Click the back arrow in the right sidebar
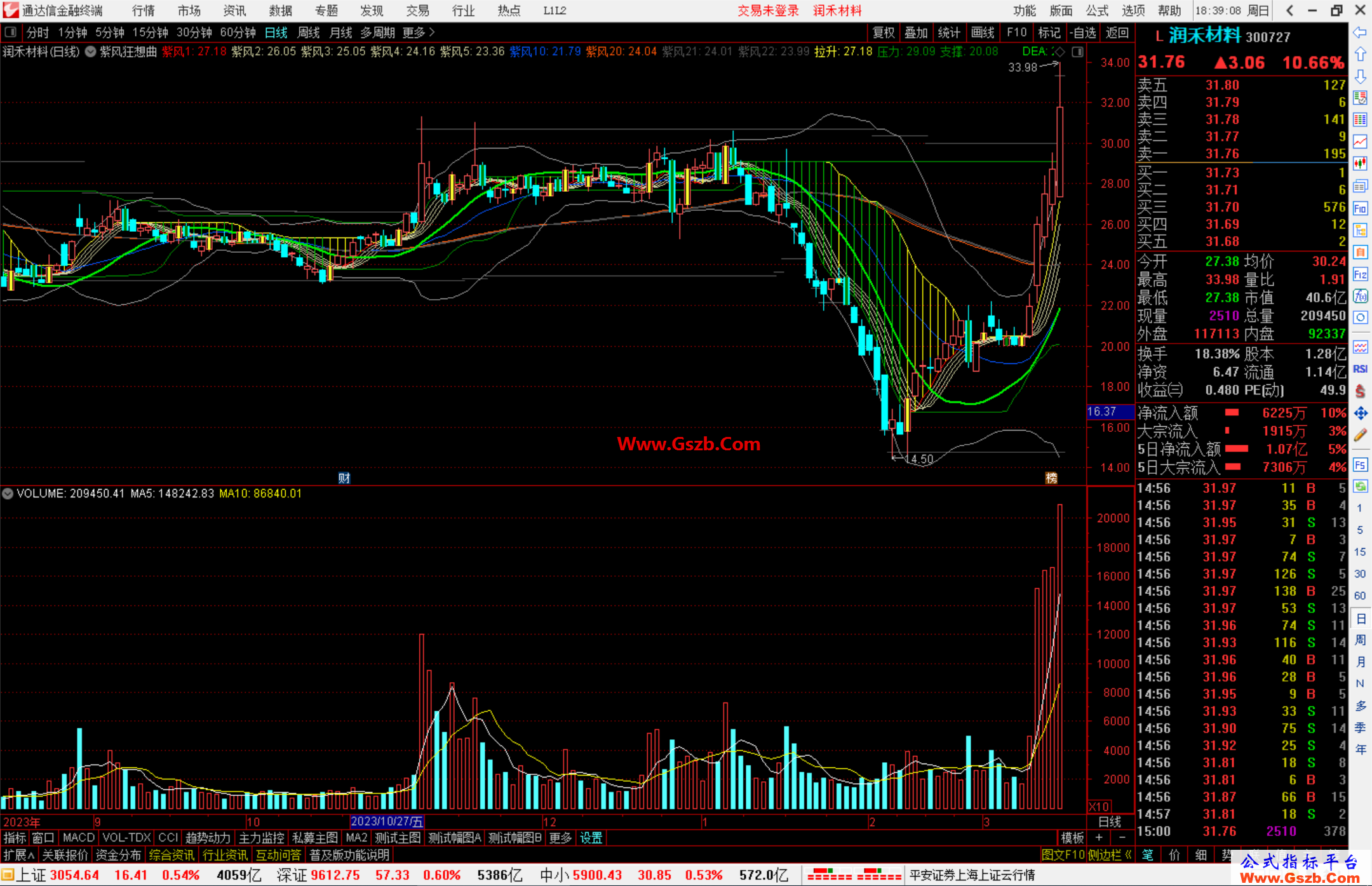Image resolution: width=1372 pixels, height=886 pixels. click(x=1360, y=32)
